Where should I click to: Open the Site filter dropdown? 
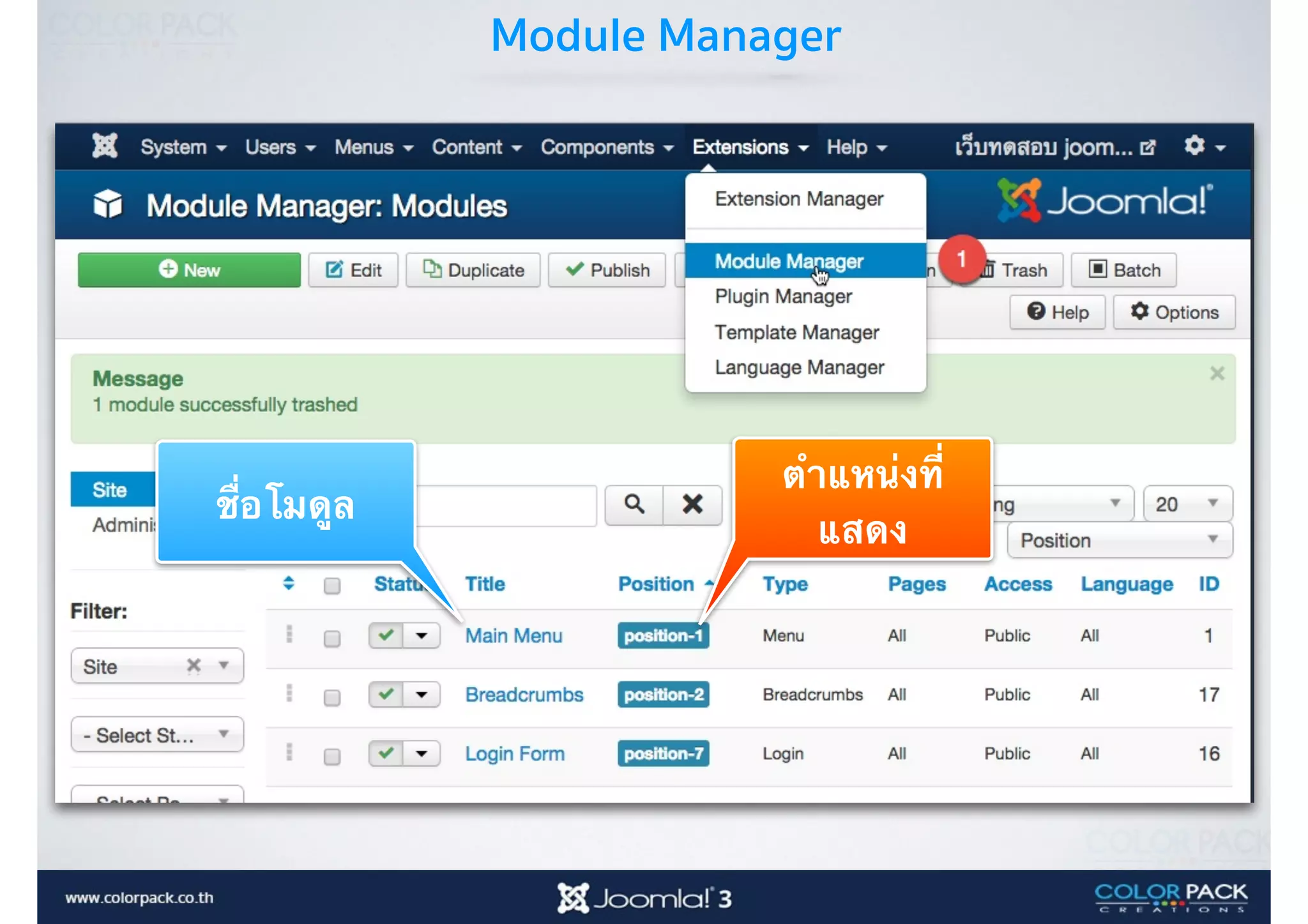(x=157, y=666)
